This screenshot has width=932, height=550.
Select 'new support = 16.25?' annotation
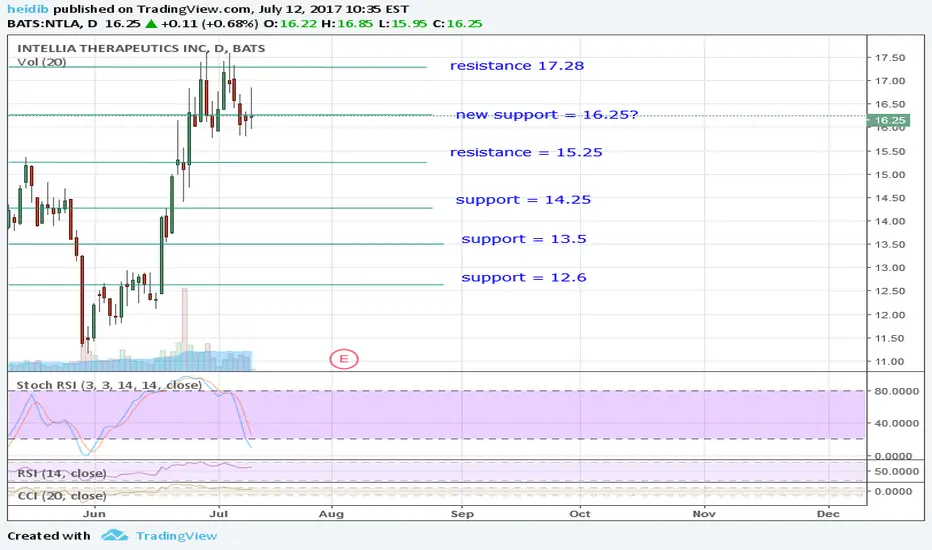(546, 114)
